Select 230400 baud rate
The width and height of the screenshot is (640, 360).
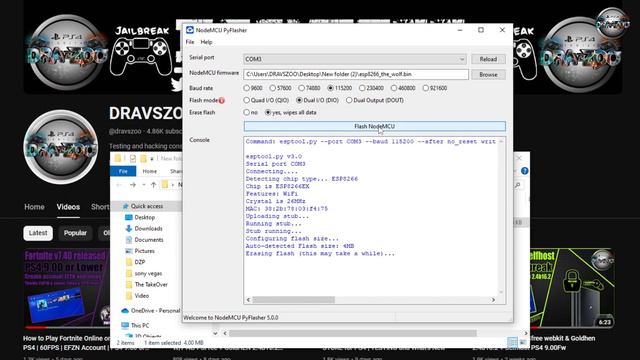(x=371, y=88)
